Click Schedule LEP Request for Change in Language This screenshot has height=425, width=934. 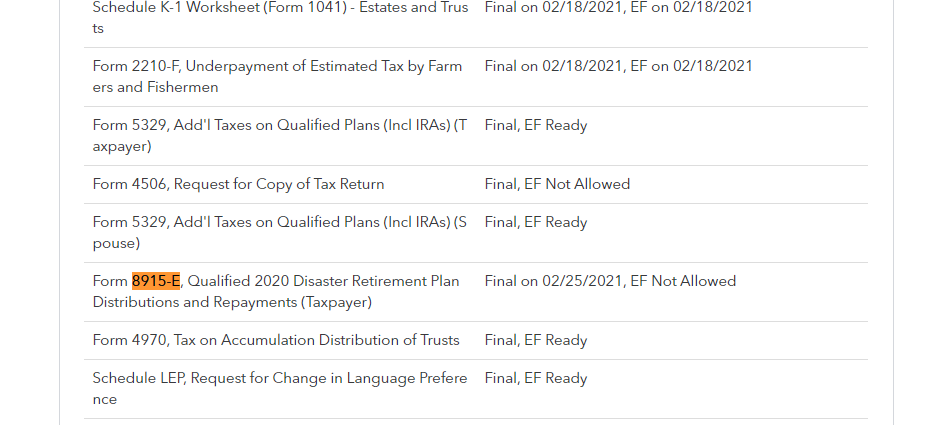279,379
